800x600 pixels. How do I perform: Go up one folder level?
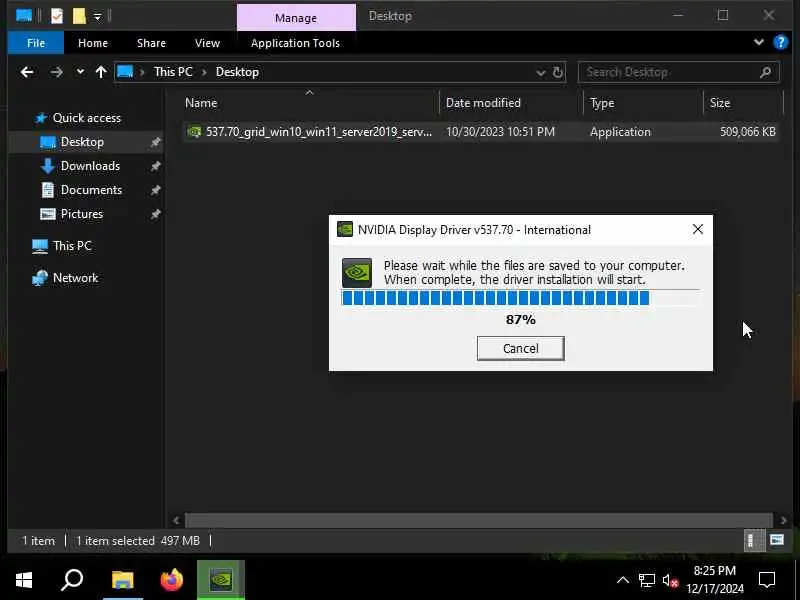tap(101, 72)
